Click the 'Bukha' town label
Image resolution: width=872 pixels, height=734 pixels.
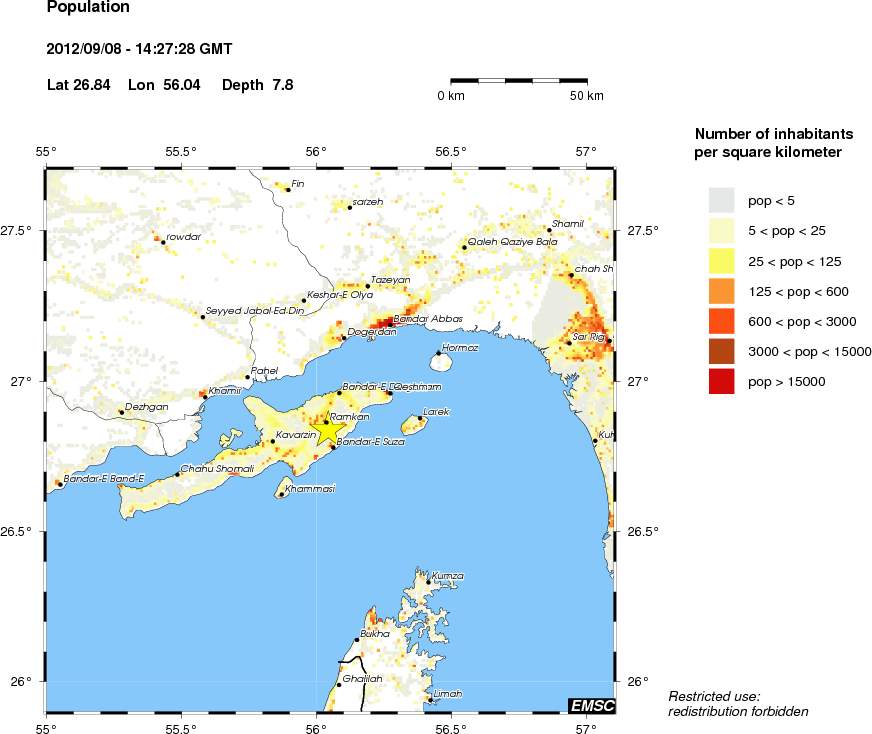tap(375, 633)
